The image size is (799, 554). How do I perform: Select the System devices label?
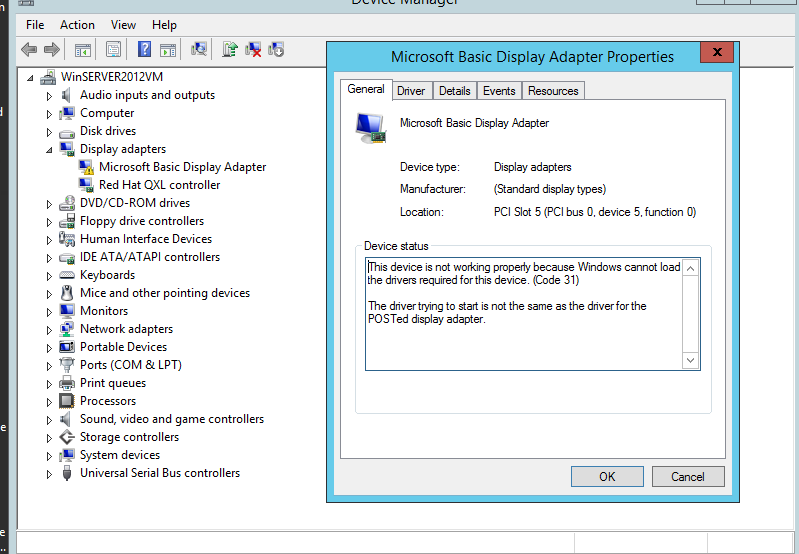coord(120,455)
